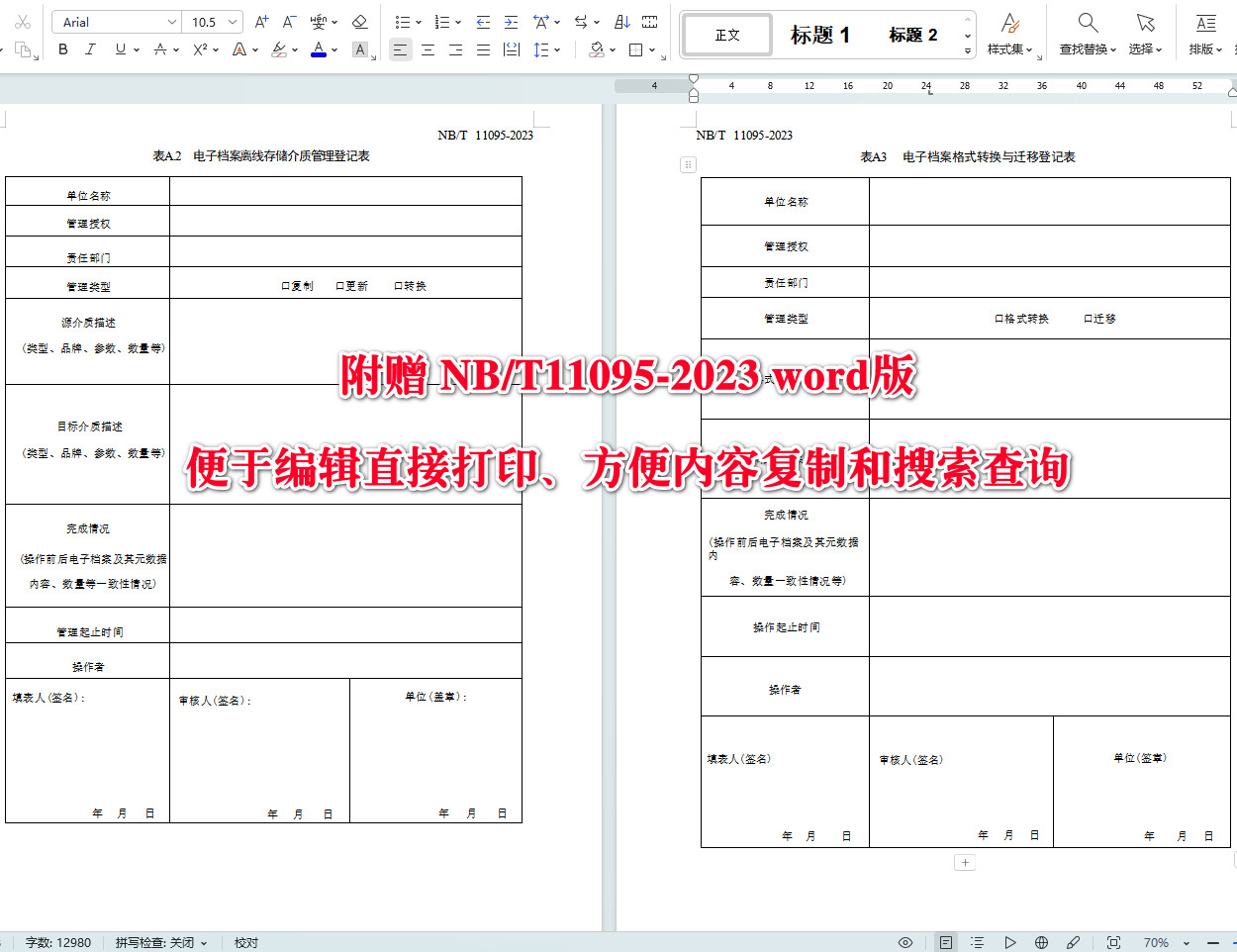Enable eye-protection mode in status bar
1237x952 pixels.
coord(905,942)
